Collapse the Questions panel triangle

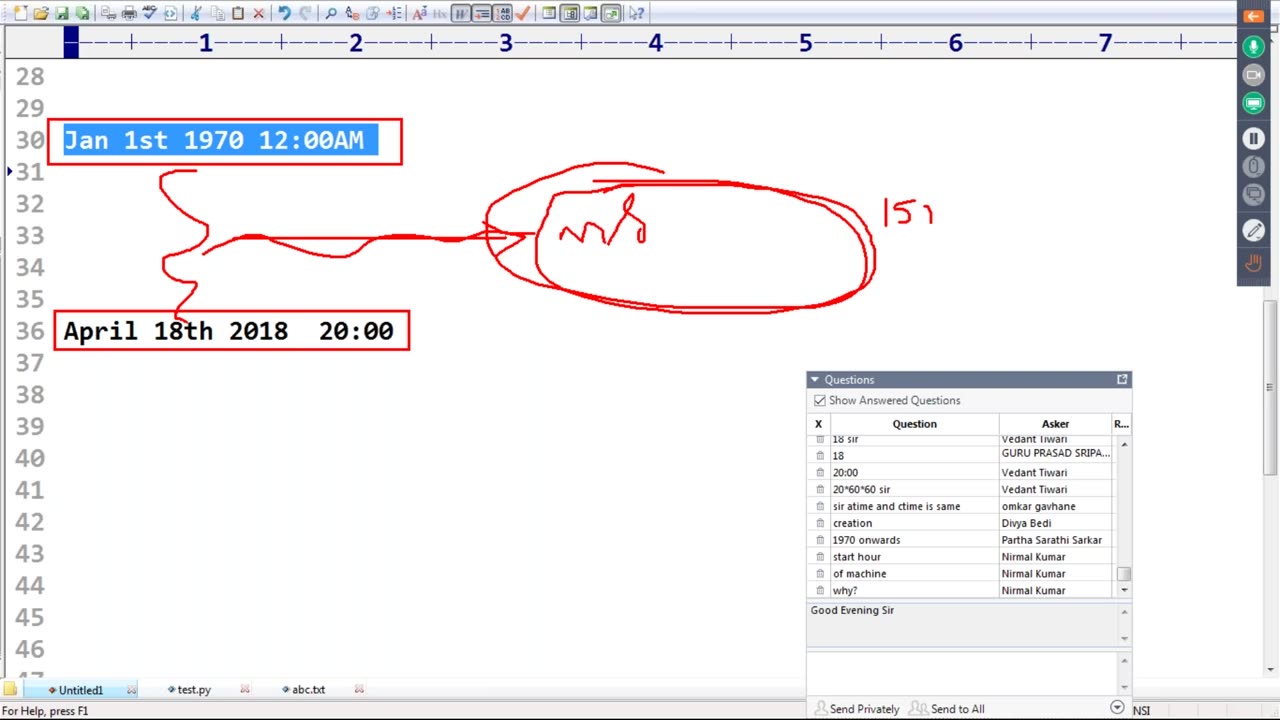[x=814, y=380]
